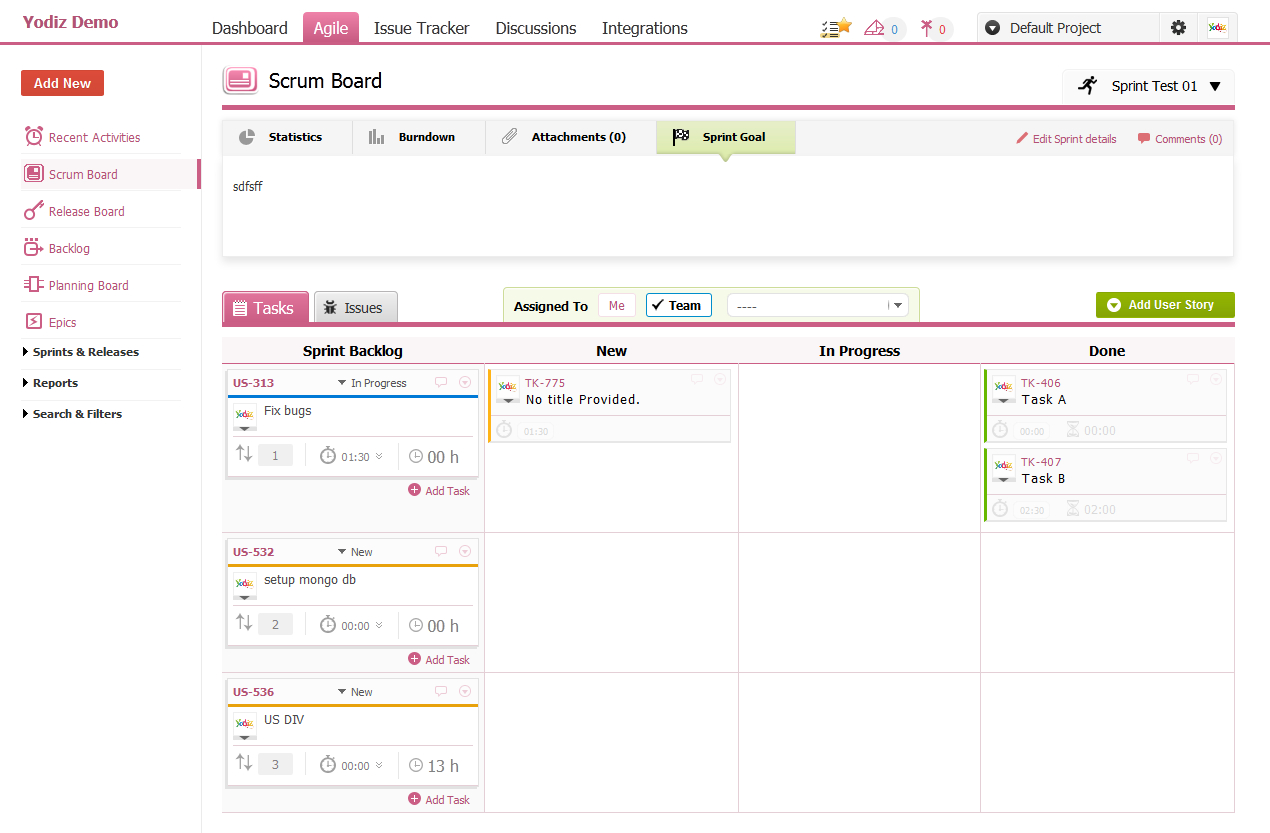This screenshot has height=833, width=1270.
Task: Open Epics from the sidebar
Action: [62, 322]
